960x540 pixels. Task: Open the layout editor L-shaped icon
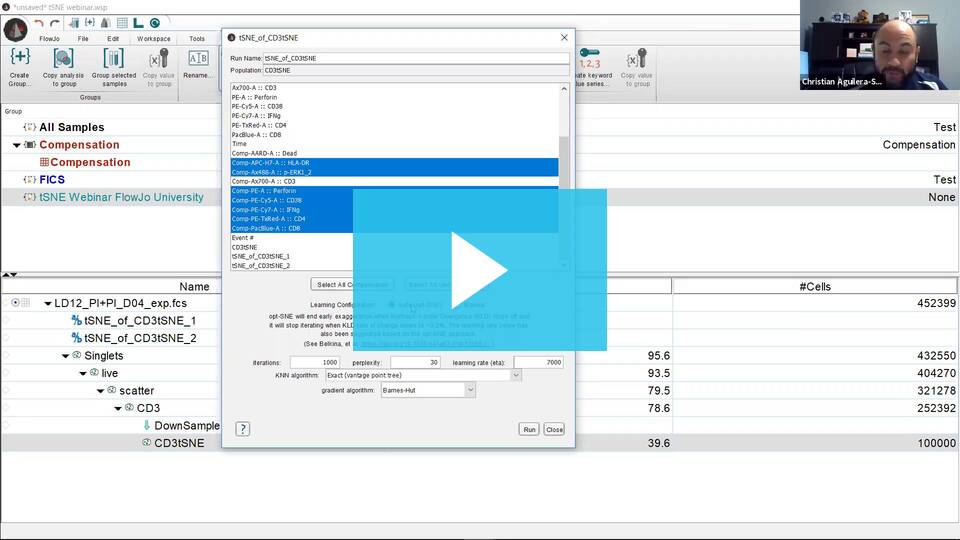click(x=138, y=23)
